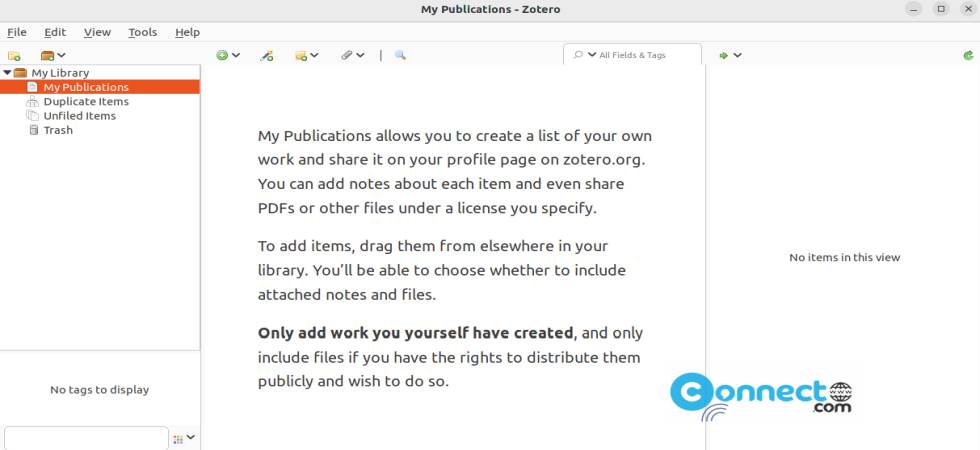980x450 pixels.
Task: Click the Add Item by Identifier wand
Action: click(x=267, y=56)
